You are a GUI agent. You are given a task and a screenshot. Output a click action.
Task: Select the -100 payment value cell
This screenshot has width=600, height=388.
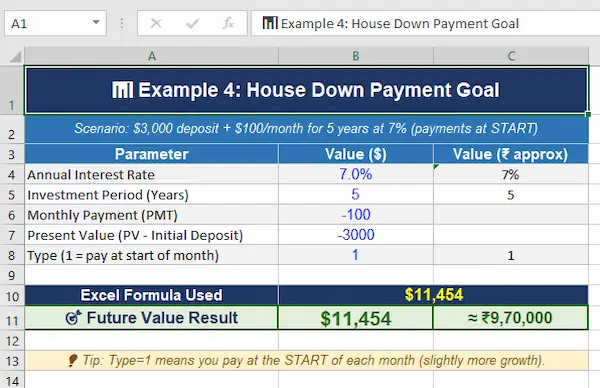tap(356, 215)
